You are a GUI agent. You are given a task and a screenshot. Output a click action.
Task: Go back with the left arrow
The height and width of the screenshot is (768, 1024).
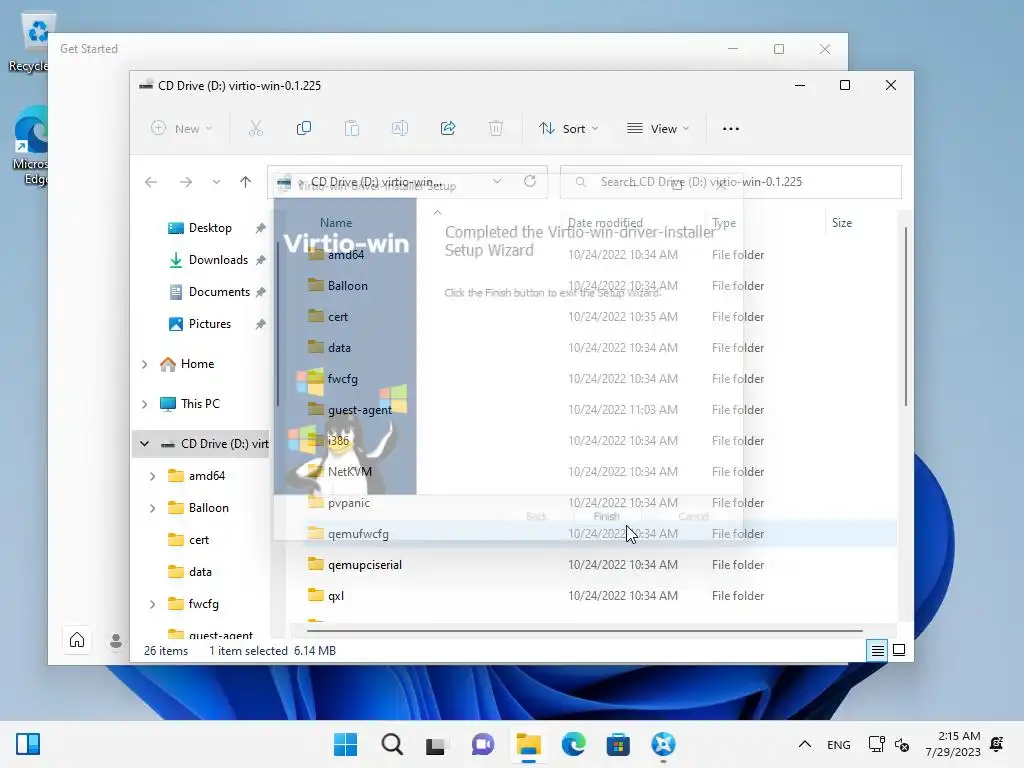tap(151, 182)
